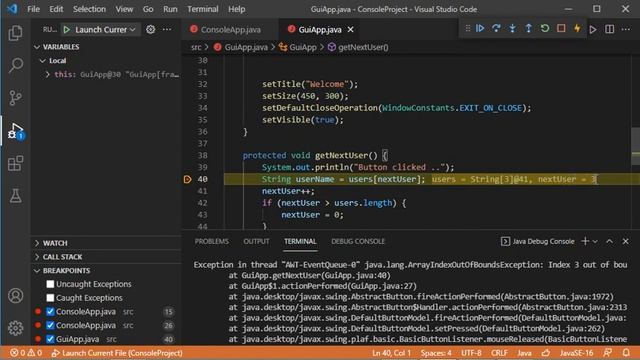Open launch.json via gear icon
Screen dimensions: 640x360
[x=151, y=29]
